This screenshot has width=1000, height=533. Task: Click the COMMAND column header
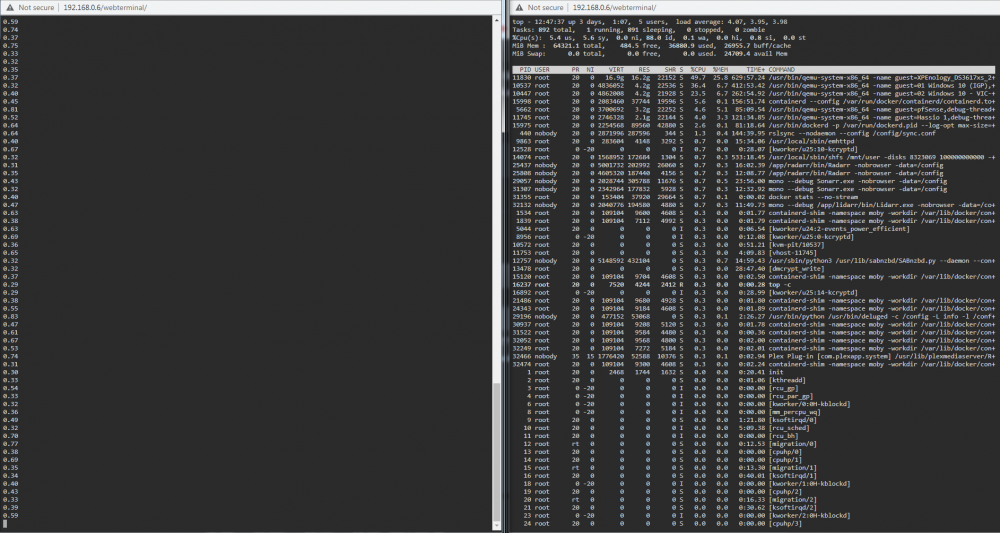coord(782,69)
